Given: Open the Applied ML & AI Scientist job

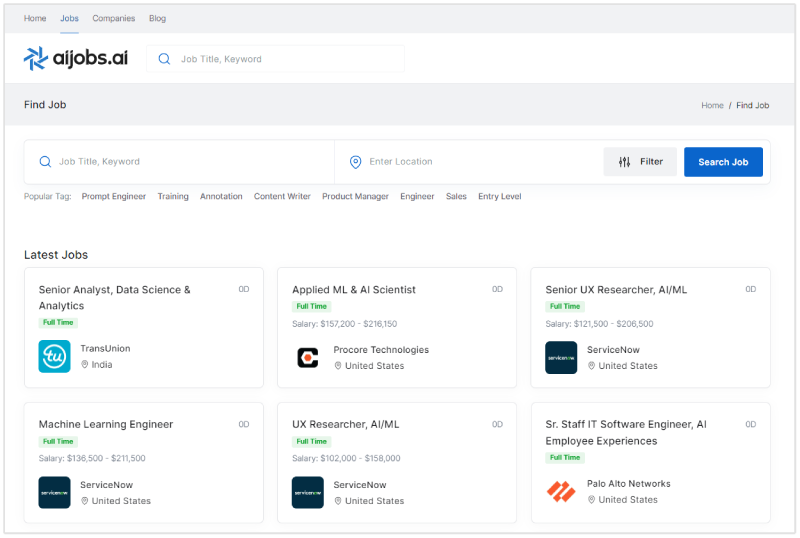Looking at the screenshot, I should tap(354, 290).
